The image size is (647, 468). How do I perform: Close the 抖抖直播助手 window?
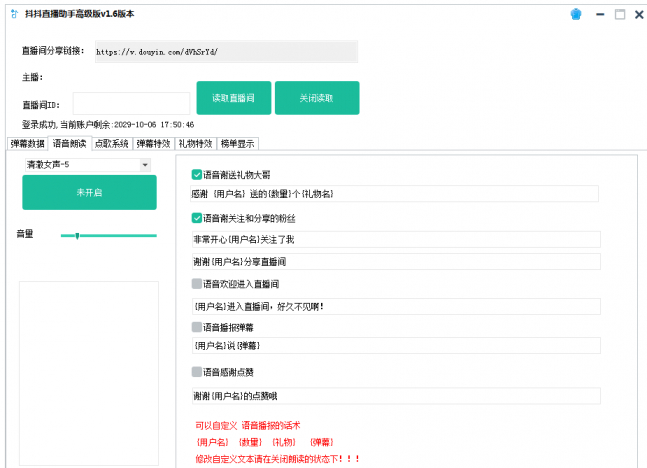(x=639, y=14)
